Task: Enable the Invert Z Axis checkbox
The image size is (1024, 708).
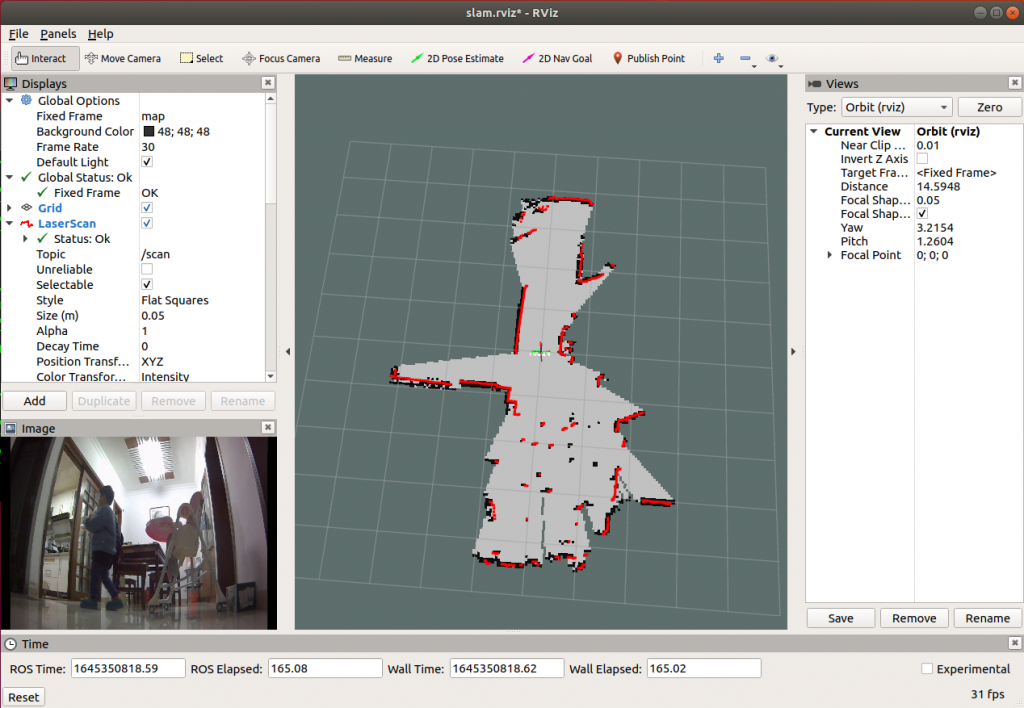Action: [x=922, y=159]
